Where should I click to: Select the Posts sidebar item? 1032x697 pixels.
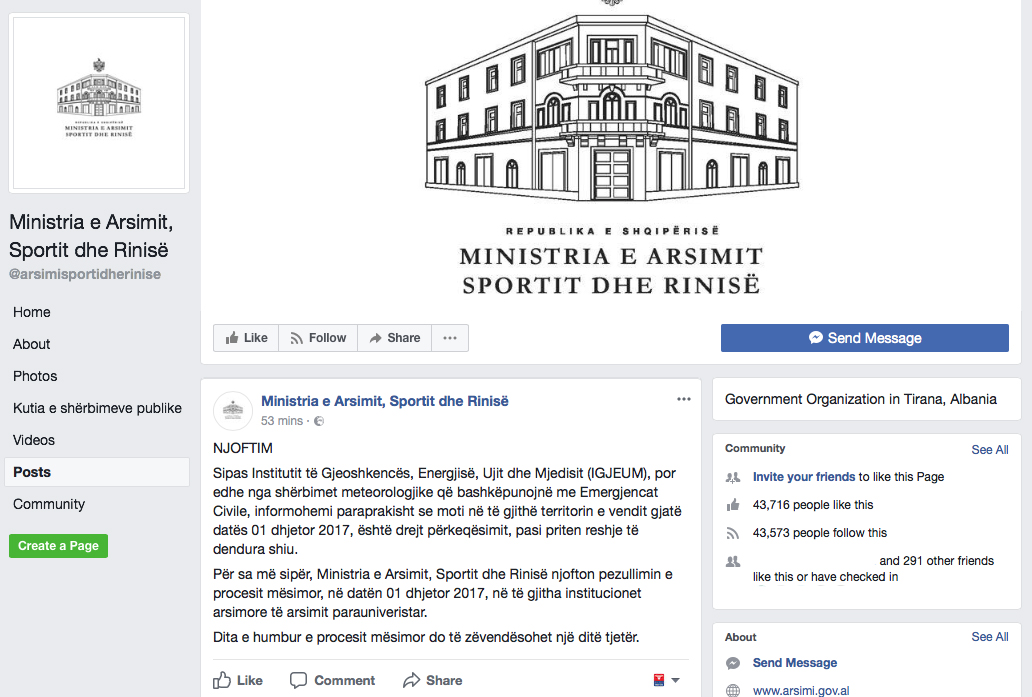pos(97,472)
